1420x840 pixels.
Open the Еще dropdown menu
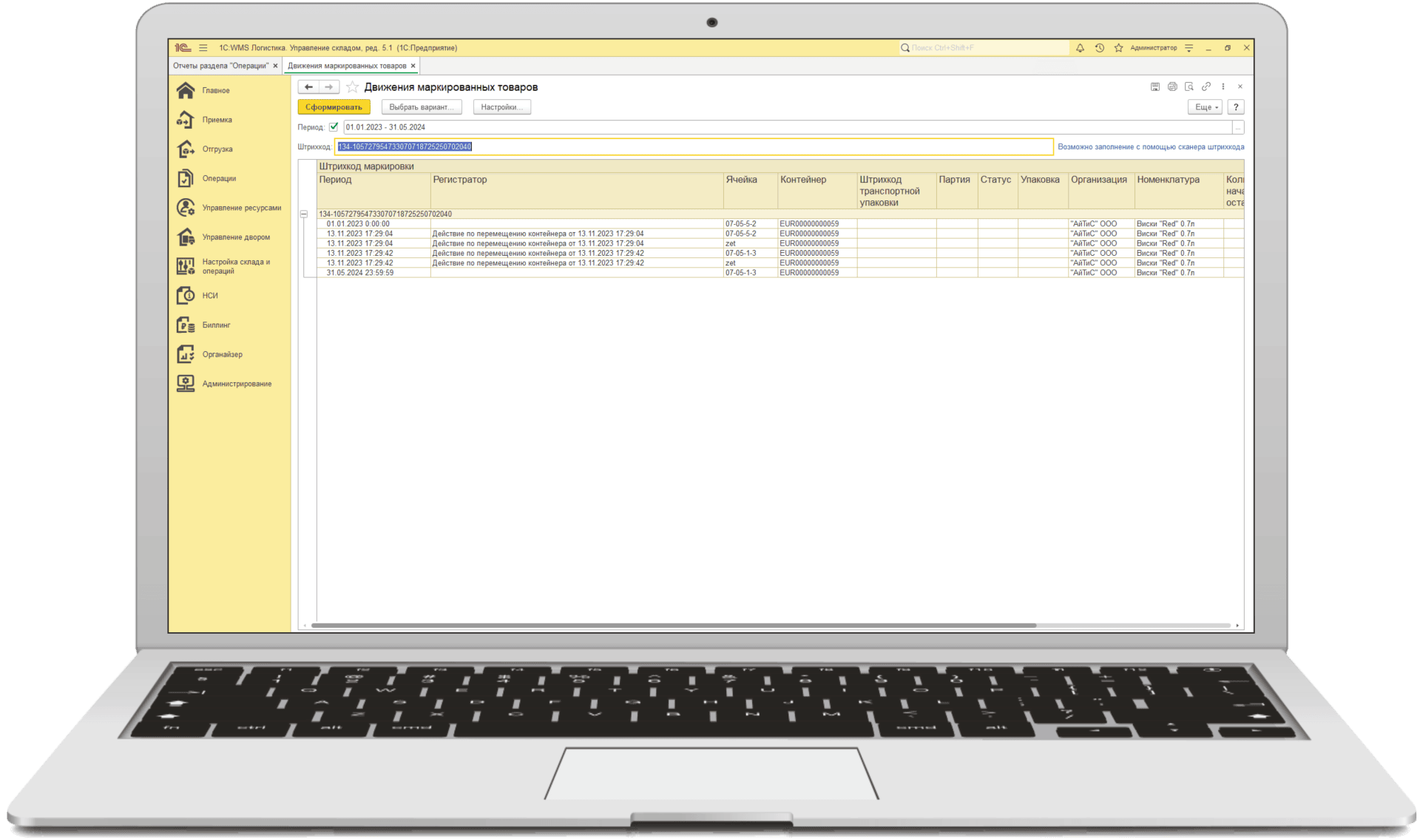pos(1206,107)
